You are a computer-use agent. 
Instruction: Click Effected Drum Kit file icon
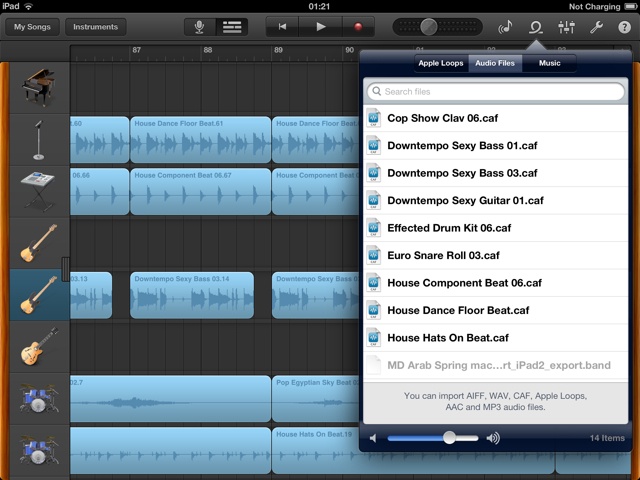point(373,228)
